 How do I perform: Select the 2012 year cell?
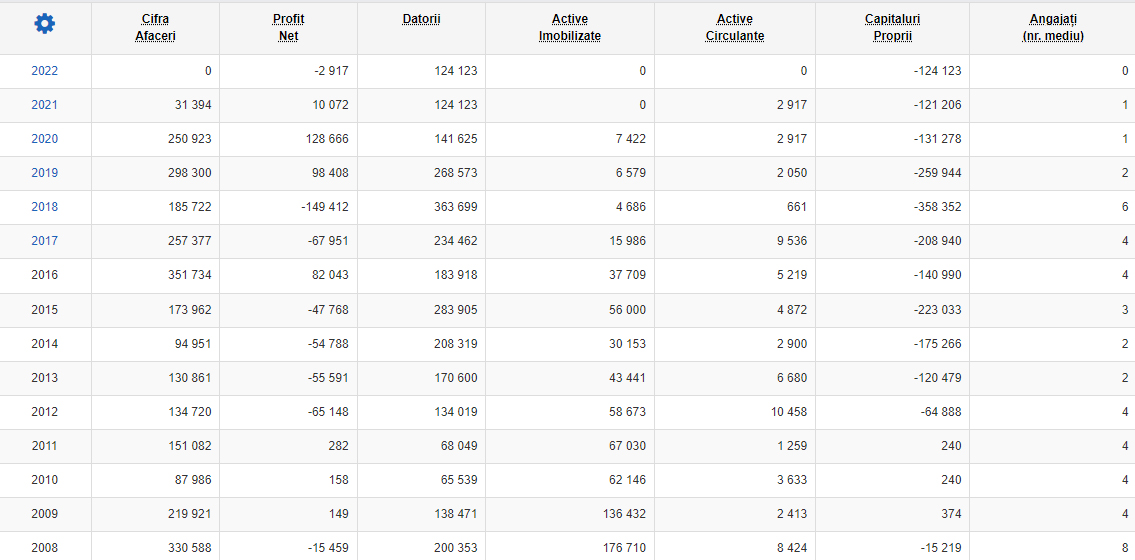tap(45, 412)
